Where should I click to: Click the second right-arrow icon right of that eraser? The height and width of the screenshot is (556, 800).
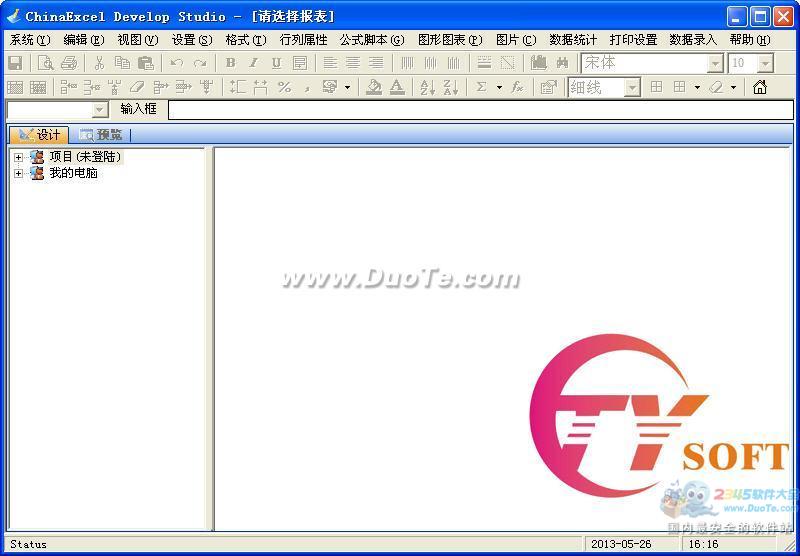coord(184,88)
